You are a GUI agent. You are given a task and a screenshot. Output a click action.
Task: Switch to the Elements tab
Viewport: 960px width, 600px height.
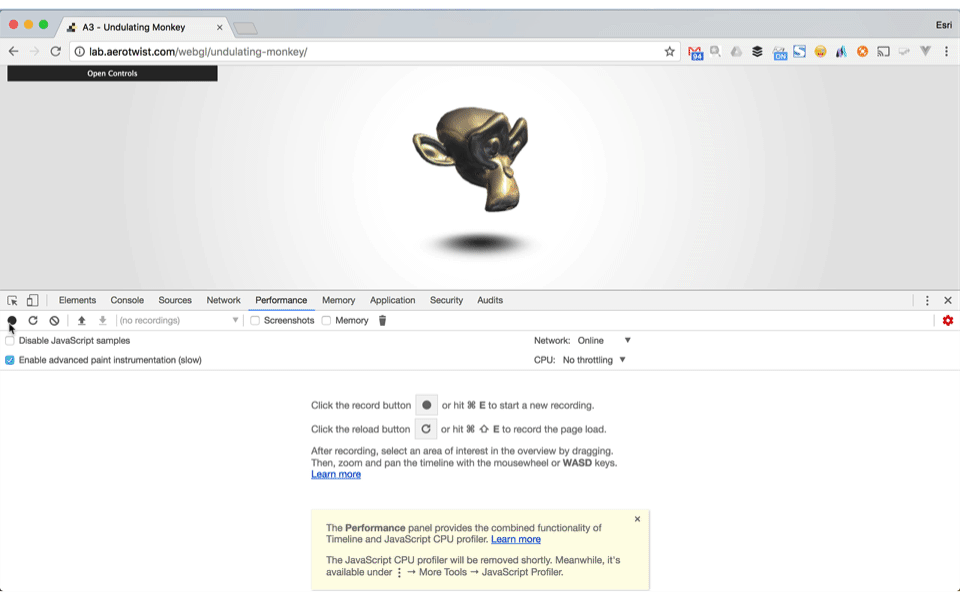click(x=77, y=300)
